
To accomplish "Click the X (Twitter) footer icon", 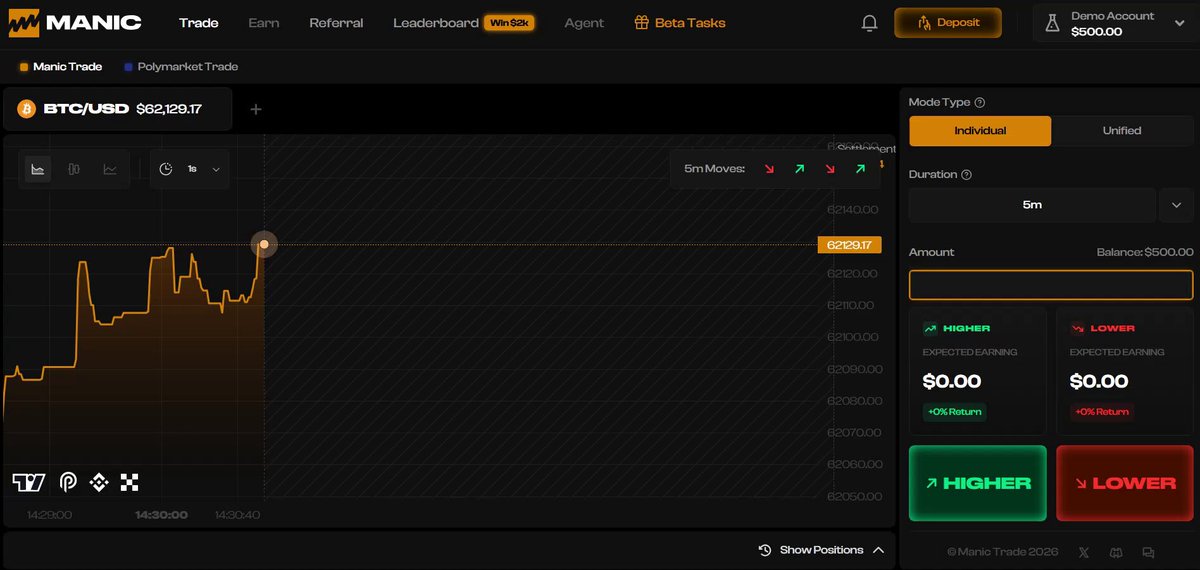I will pos(1084,551).
